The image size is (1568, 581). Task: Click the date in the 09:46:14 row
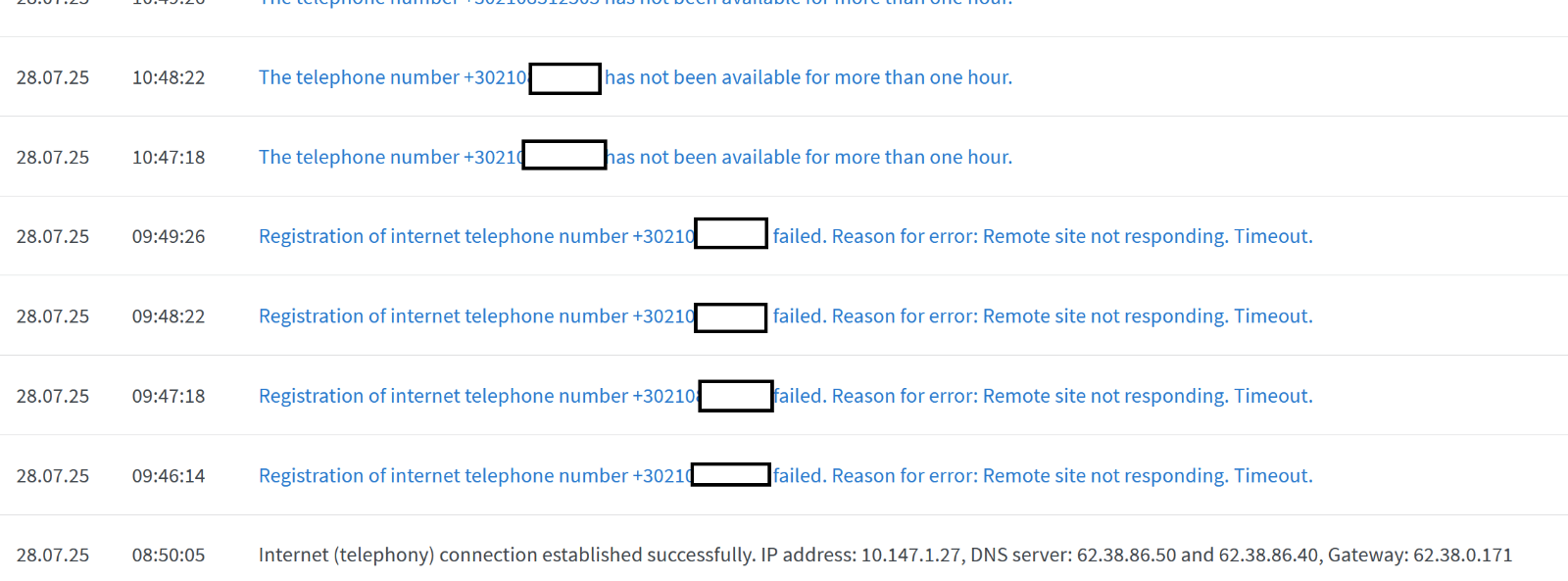[53, 476]
